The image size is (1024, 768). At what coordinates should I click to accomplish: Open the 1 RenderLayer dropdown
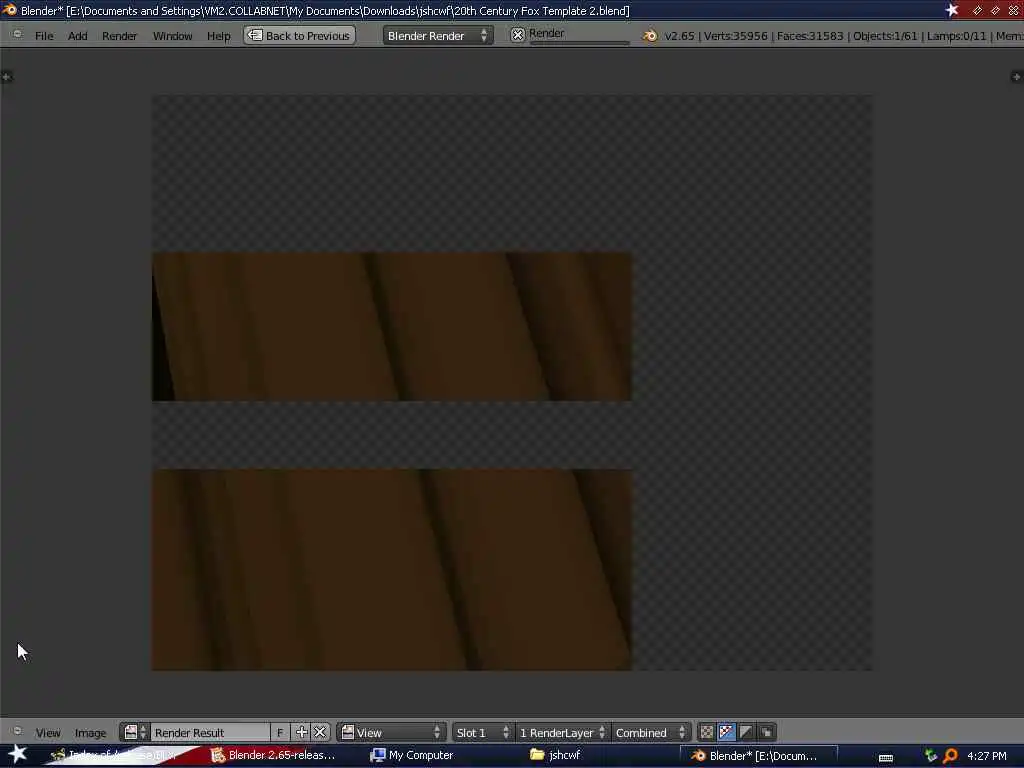562,732
